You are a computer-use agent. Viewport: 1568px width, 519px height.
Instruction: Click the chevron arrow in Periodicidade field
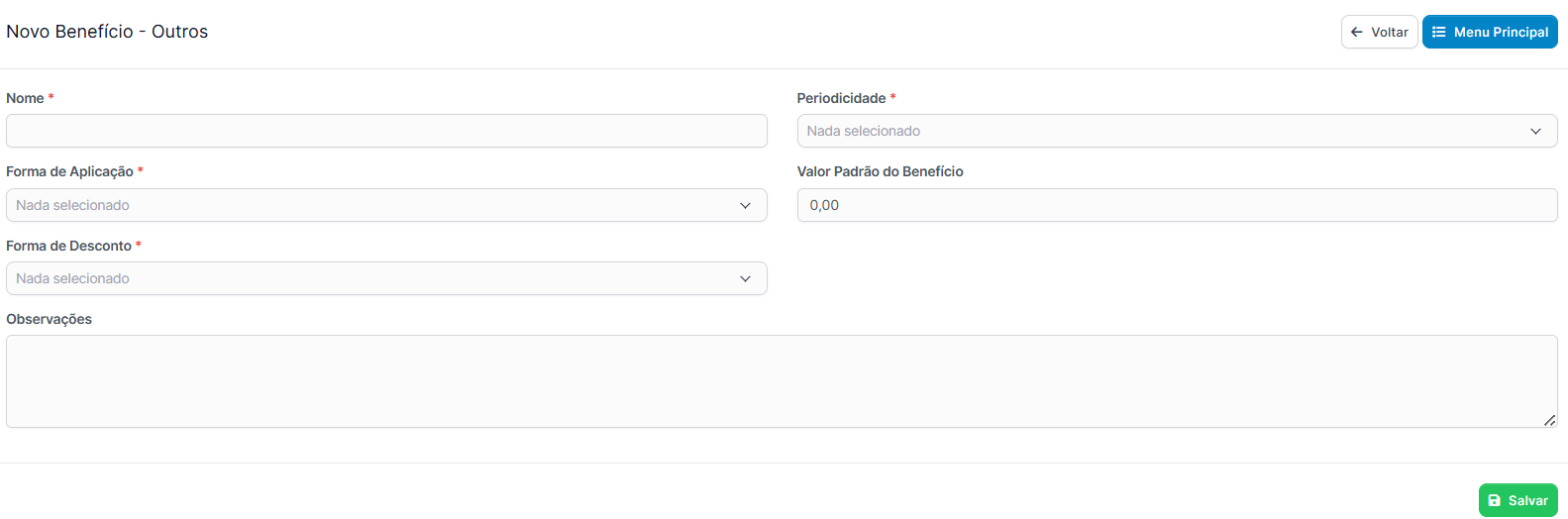(x=1535, y=131)
